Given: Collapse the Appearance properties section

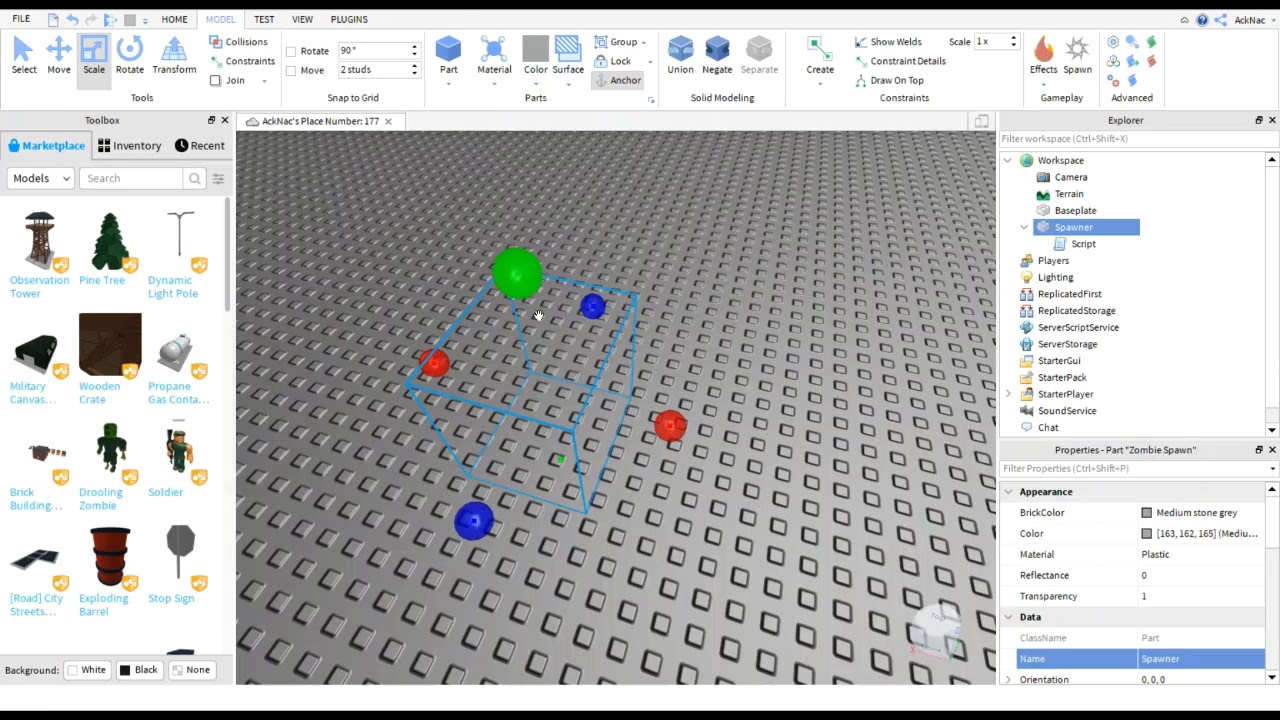Looking at the screenshot, I should click(1008, 492).
